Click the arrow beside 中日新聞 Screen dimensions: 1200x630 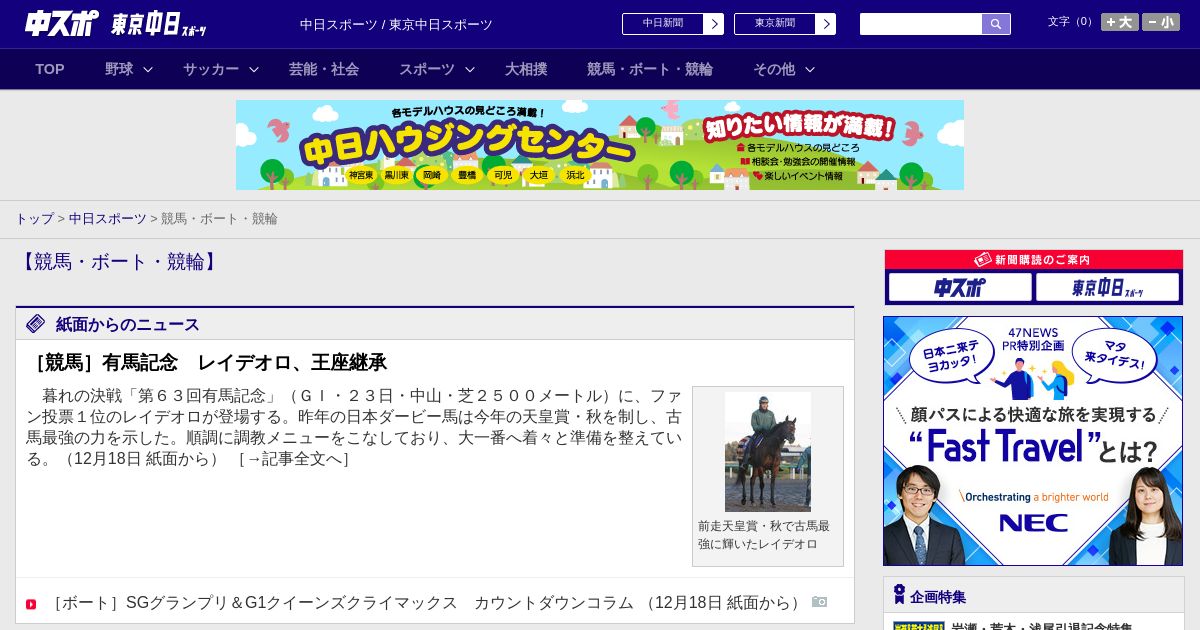pyautogui.click(x=714, y=24)
